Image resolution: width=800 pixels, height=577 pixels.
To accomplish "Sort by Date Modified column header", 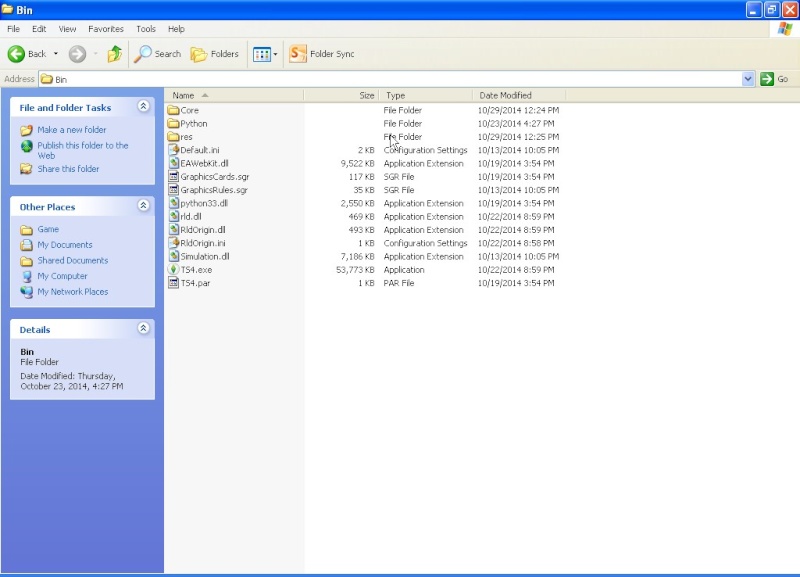I will 519,95.
